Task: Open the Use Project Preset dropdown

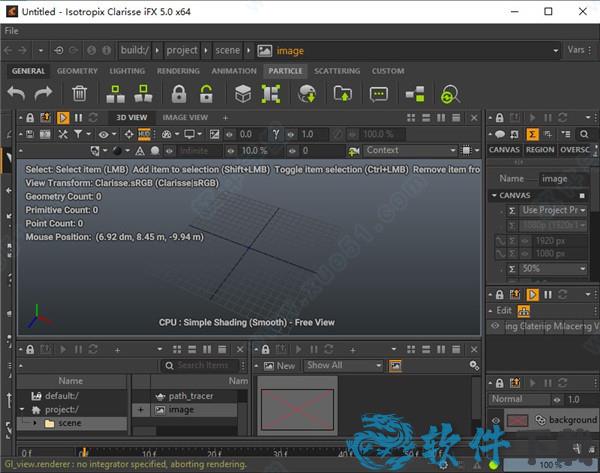Action: coord(553,210)
